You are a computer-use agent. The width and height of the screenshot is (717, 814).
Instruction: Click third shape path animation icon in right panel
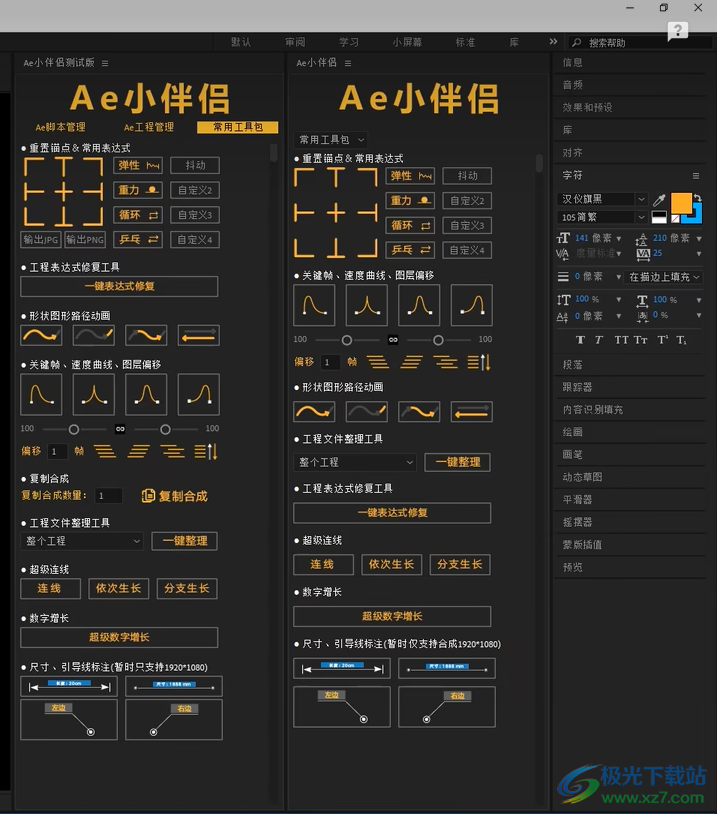pyautogui.click(x=419, y=412)
